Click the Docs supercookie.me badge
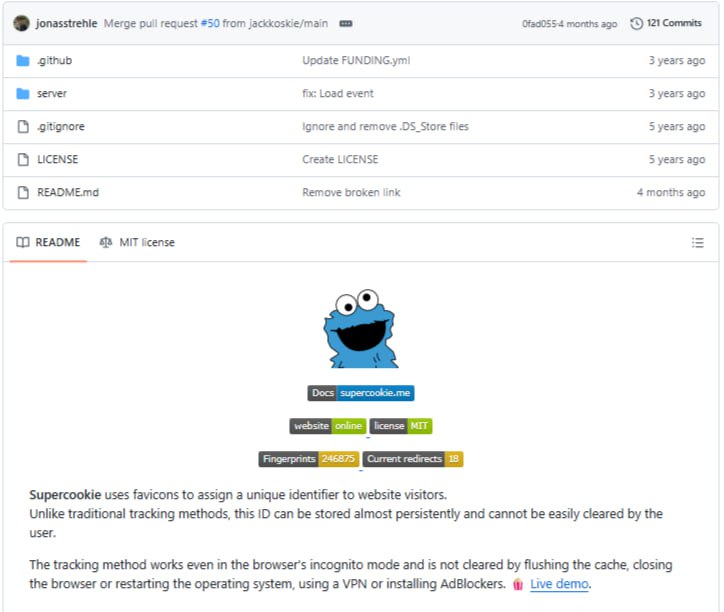This screenshot has height=612, width=724. [x=360, y=393]
